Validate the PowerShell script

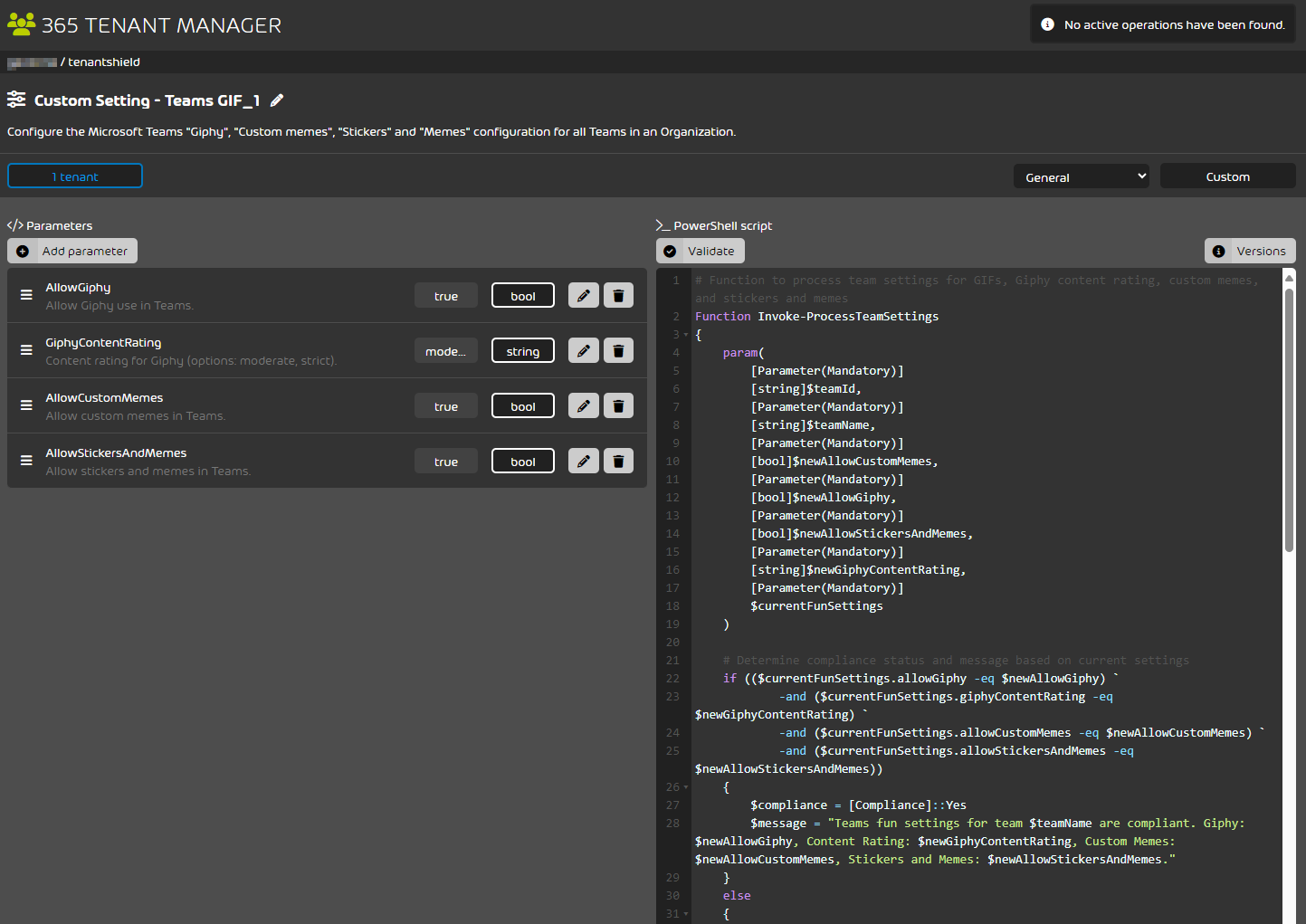pyautogui.click(x=700, y=251)
